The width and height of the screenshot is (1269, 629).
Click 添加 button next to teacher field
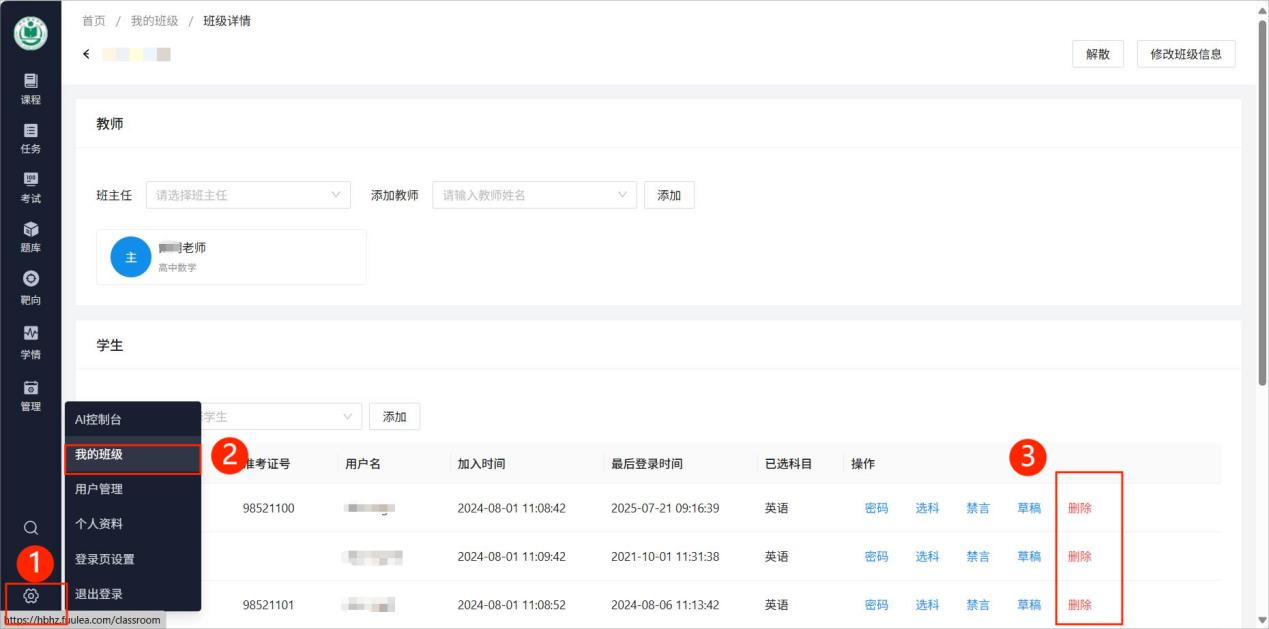tap(669, 195)
